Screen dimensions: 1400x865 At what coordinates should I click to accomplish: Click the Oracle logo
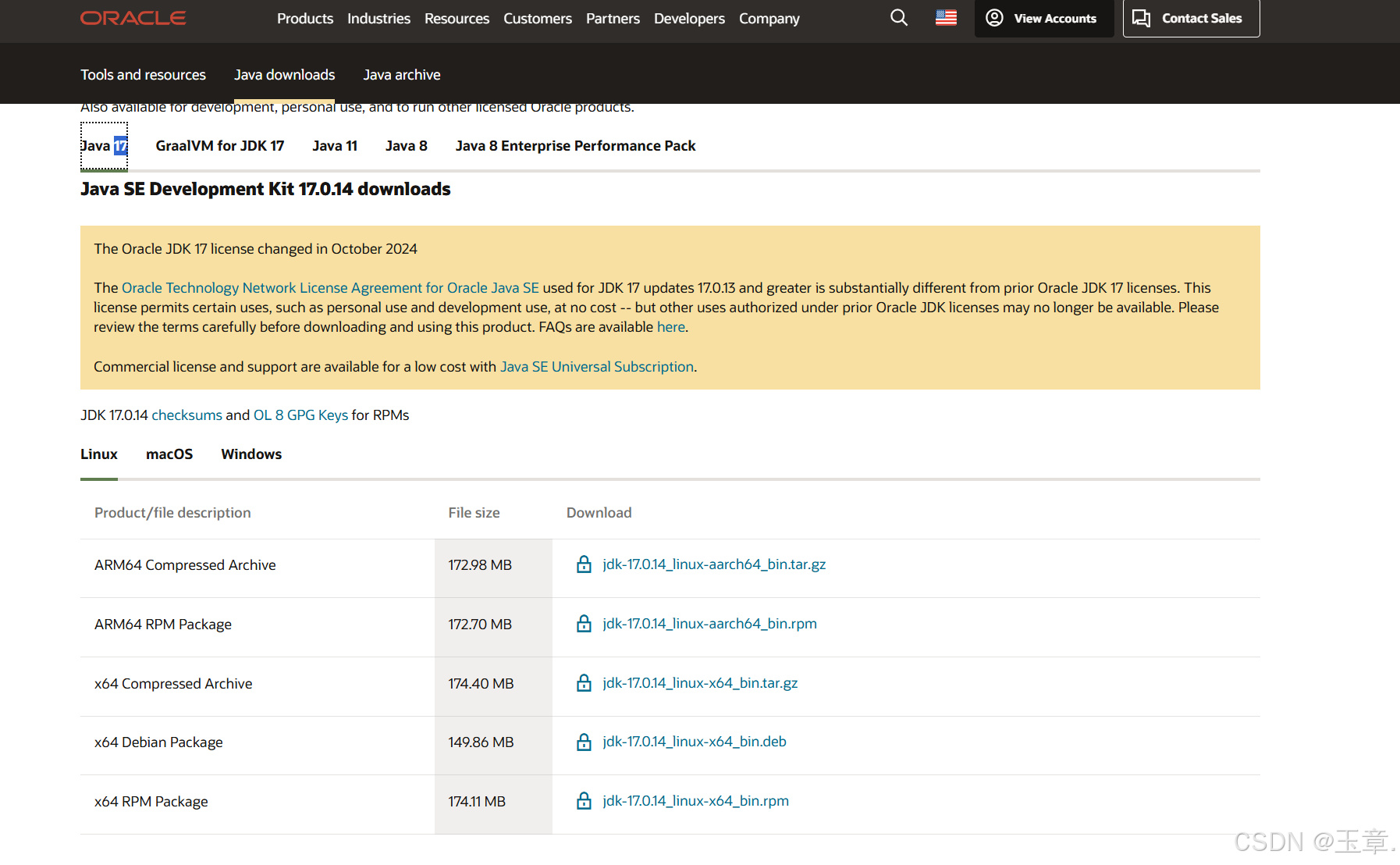coord(133,18)
